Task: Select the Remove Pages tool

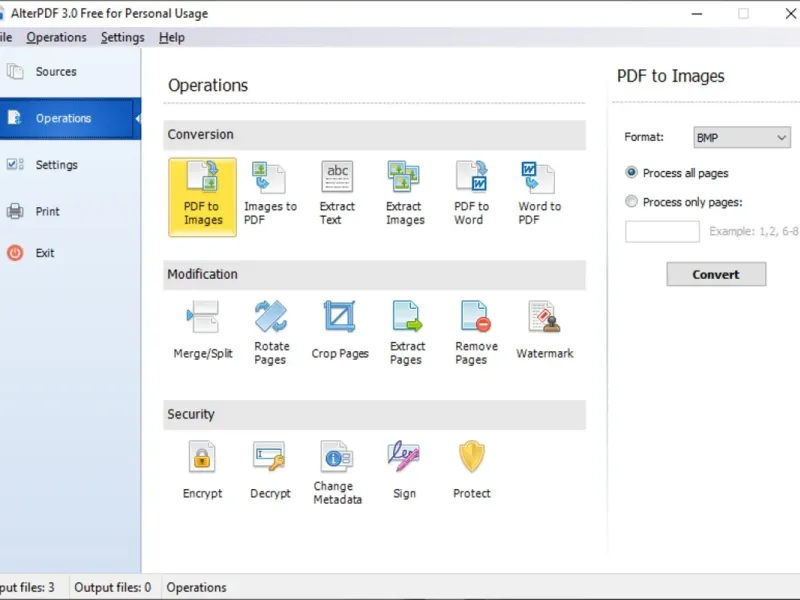Action: click(x=476, y=333)
